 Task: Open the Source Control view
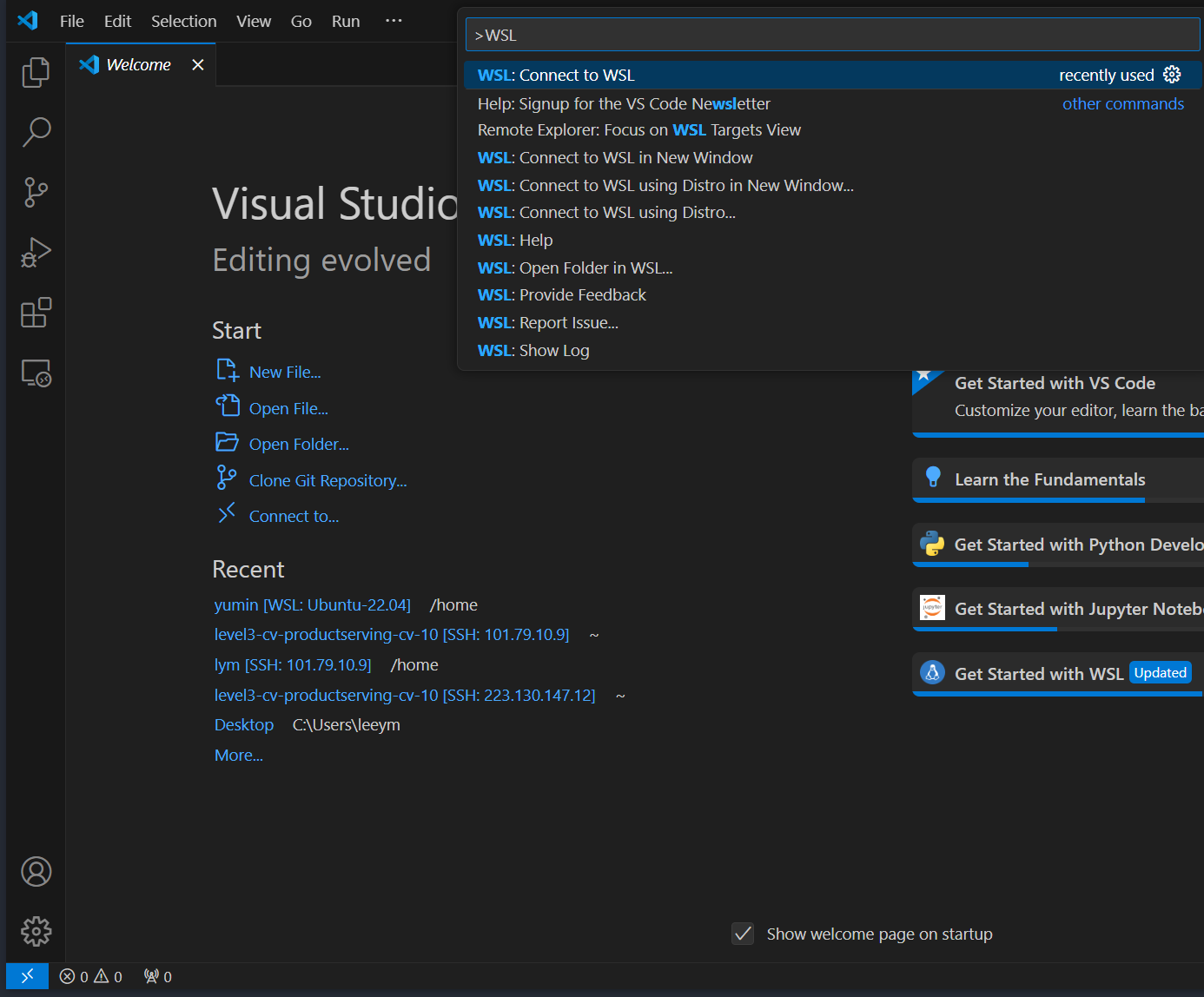tap(36, 192)
